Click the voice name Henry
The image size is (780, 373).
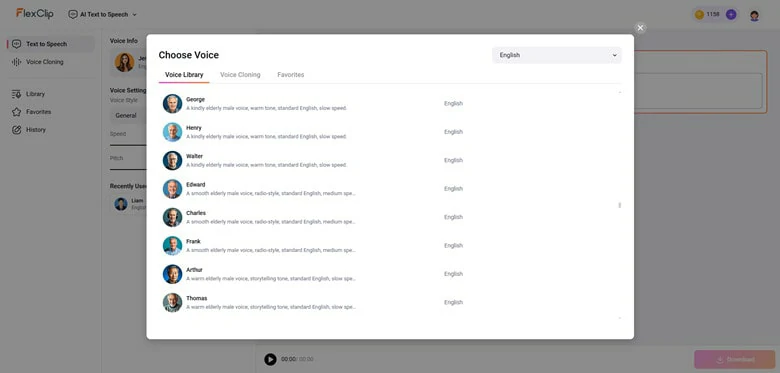click(194, 128)
